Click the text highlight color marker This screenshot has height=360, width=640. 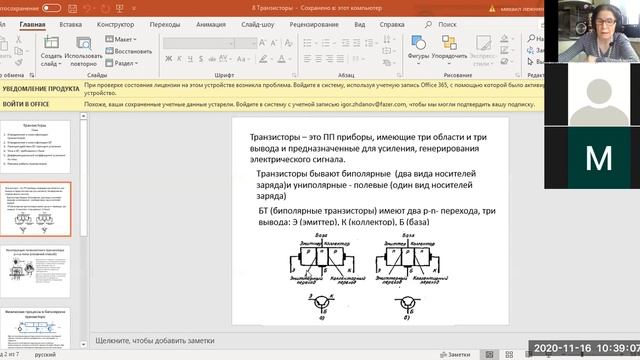click(263, 59)
